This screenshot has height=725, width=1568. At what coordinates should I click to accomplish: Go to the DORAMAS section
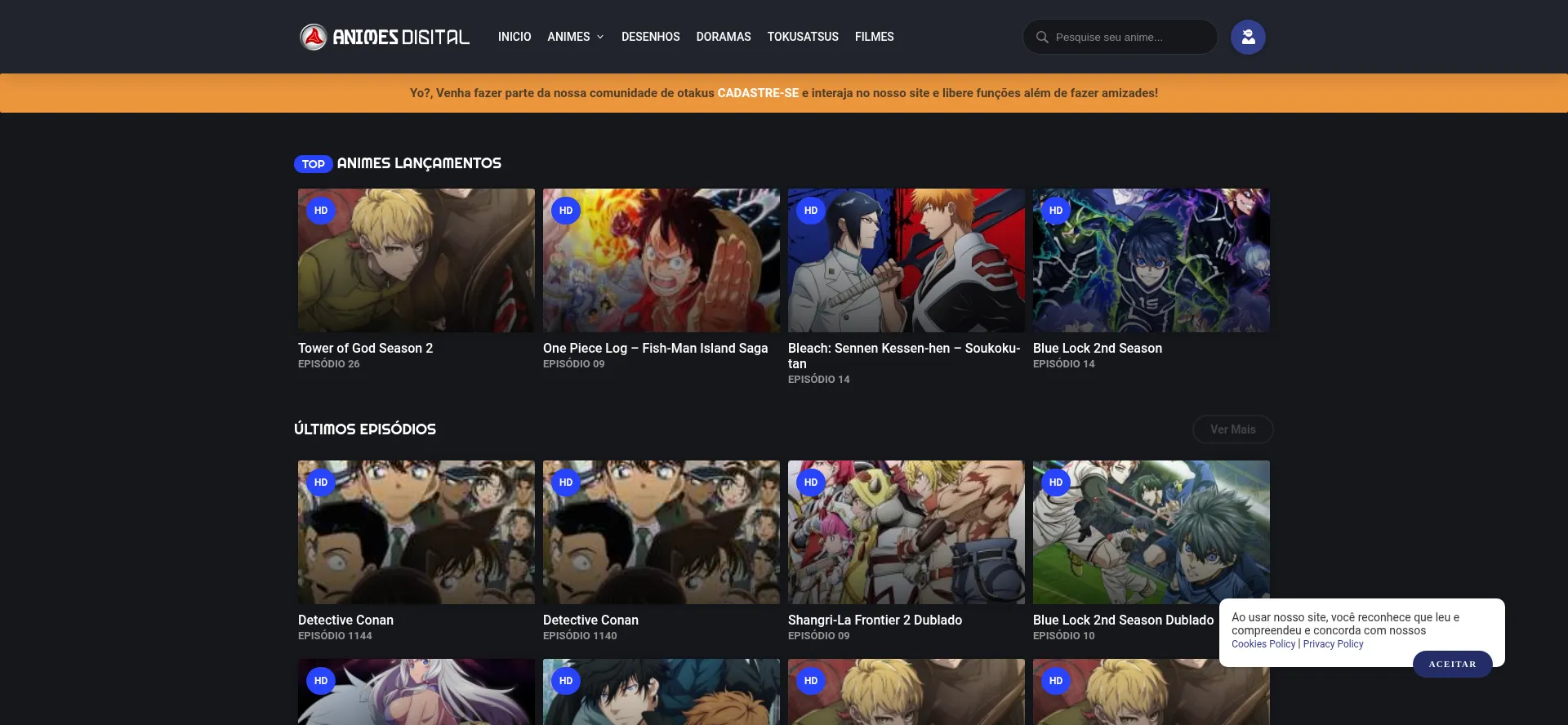(x=723, y=37)
